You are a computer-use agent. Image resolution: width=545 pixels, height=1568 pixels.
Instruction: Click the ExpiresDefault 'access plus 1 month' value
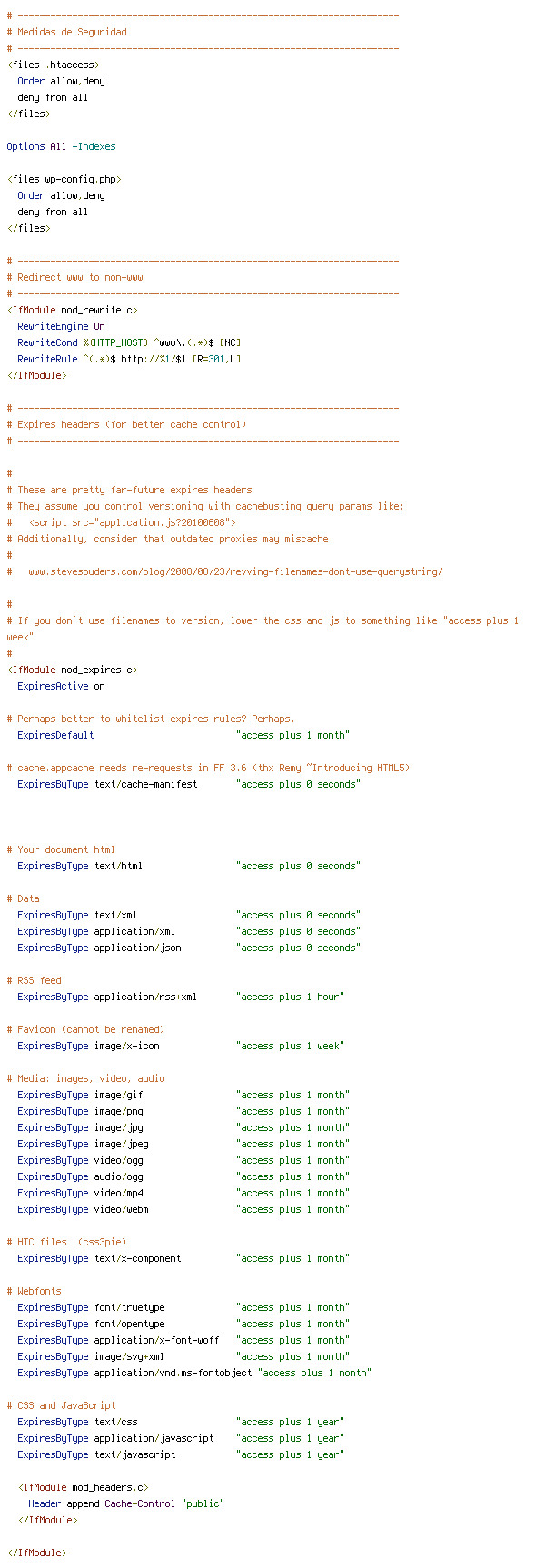[x=292, y=735]
